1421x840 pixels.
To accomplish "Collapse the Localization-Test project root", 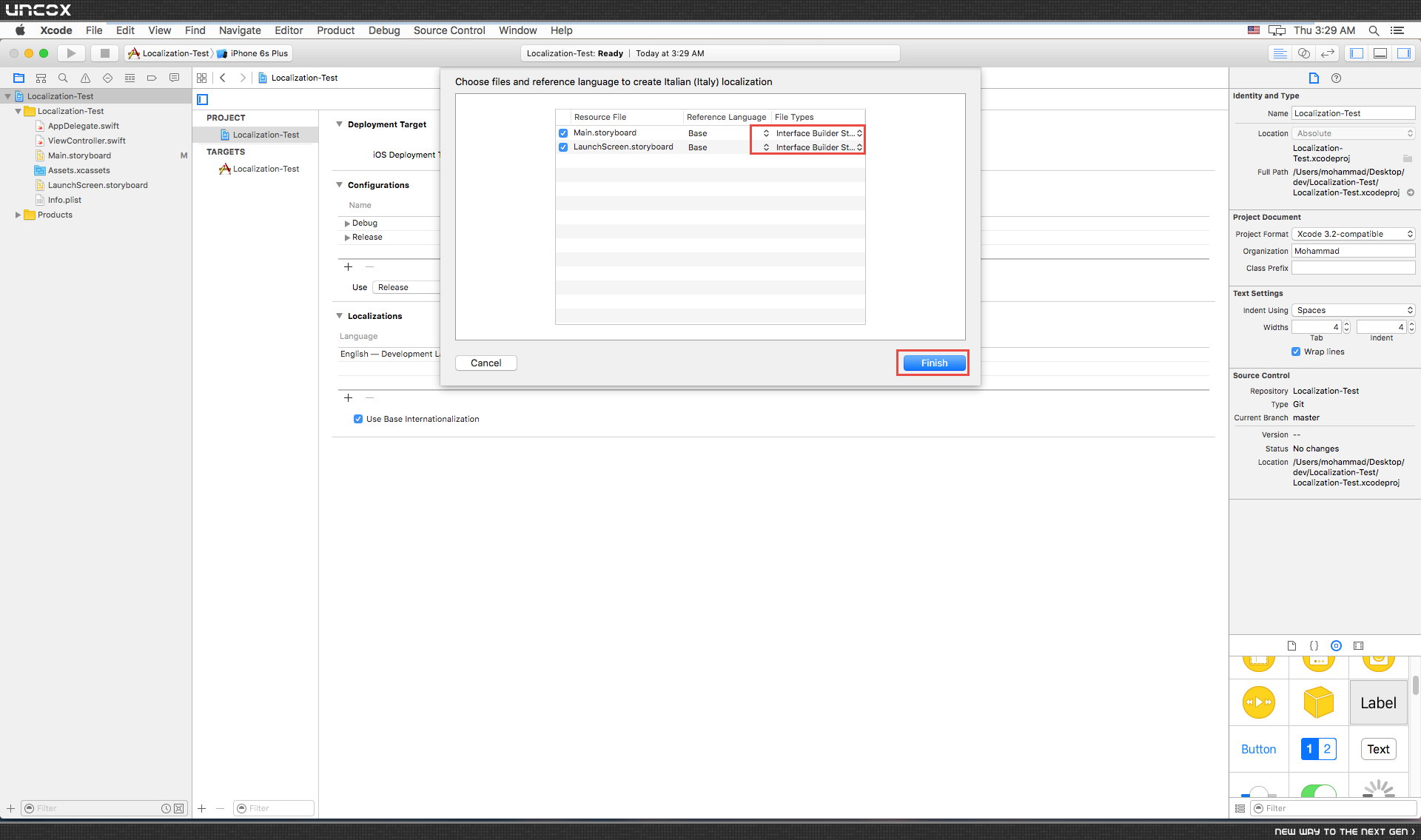I will tap(8, 96).
